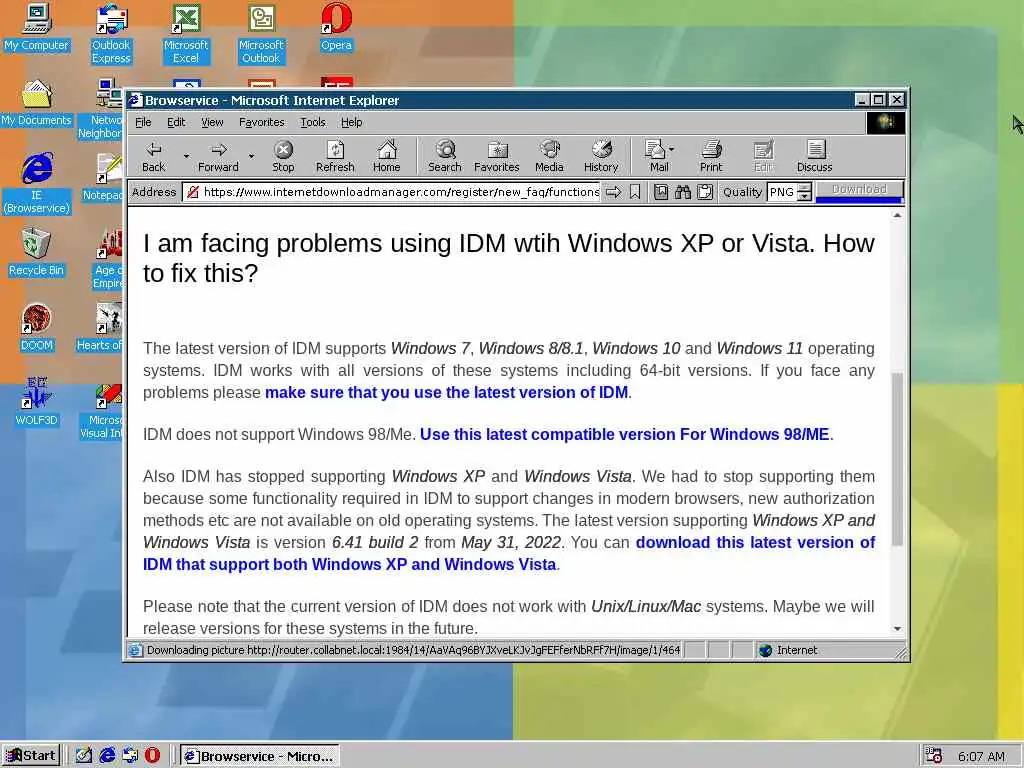Click the Download button in toolbar
1024x768 pixels.
pos(859,189)
